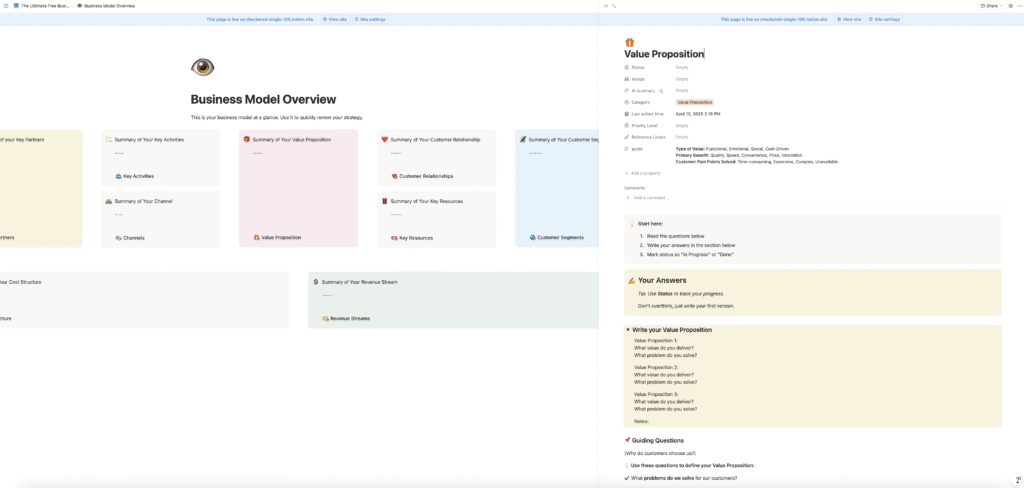This screenshot has width=1024, height=488.
Task: Collapse the Write your Value Proposition toggle
Action: (628, 329)
